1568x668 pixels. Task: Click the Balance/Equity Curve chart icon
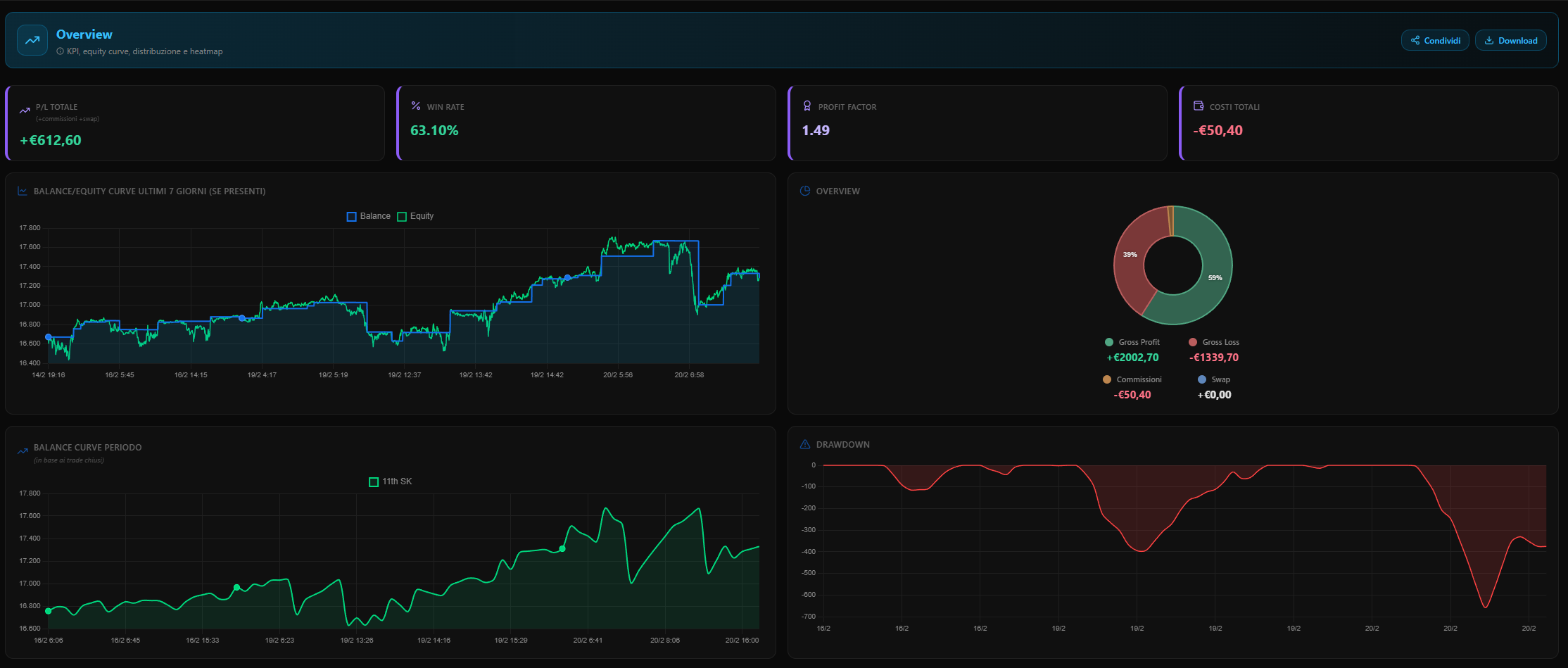click(x=23, y=191)
